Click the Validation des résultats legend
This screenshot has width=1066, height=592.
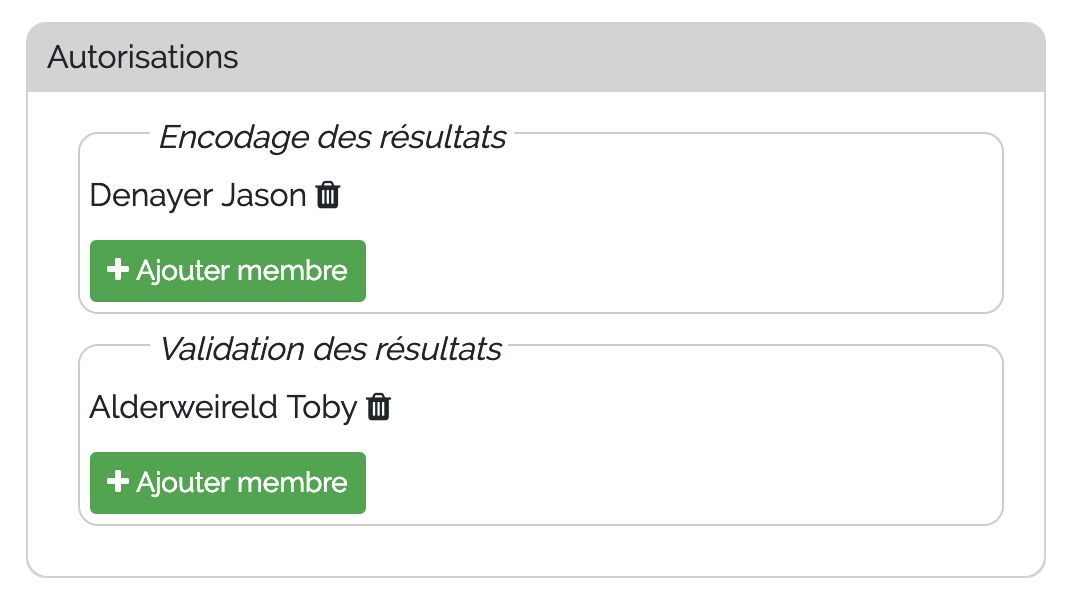pos(330,349)
